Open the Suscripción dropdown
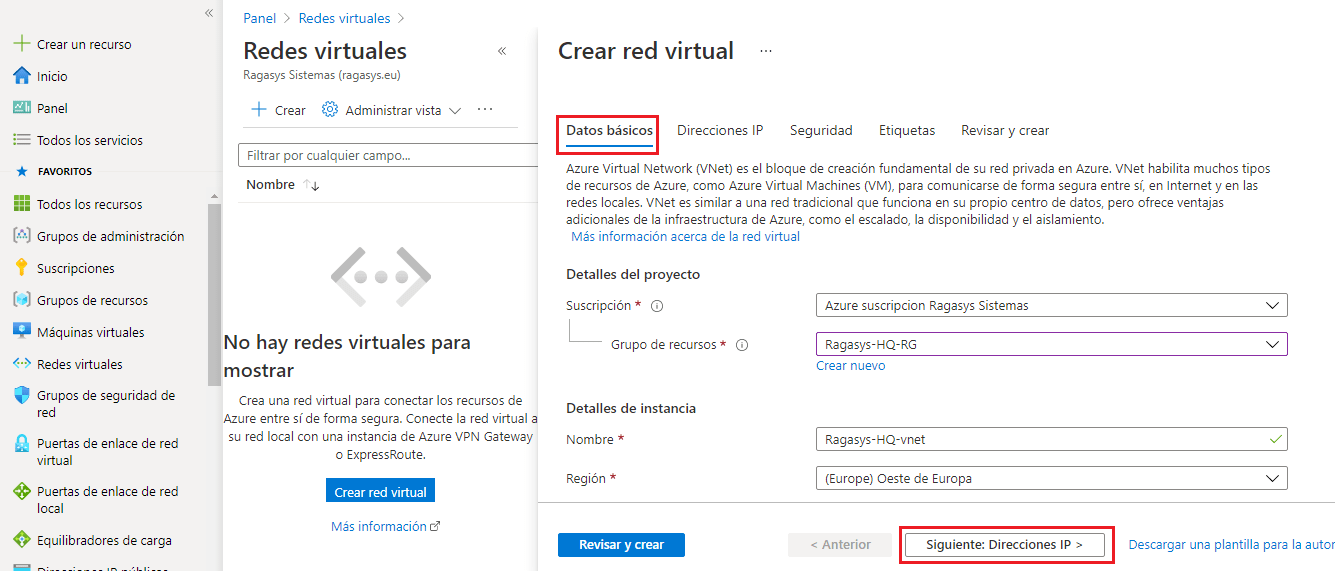 coord(1051,305)
